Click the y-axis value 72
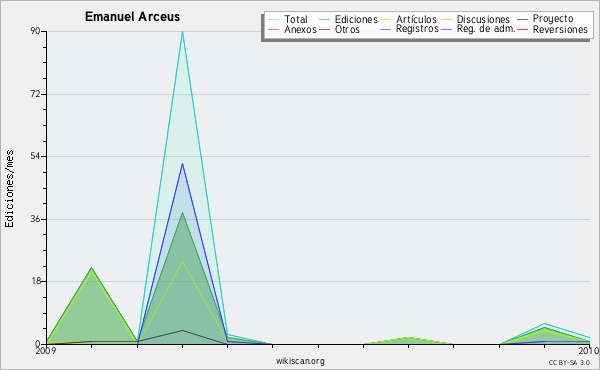The height and width of the screenshot is (370, 600). (x=36, y=94)
